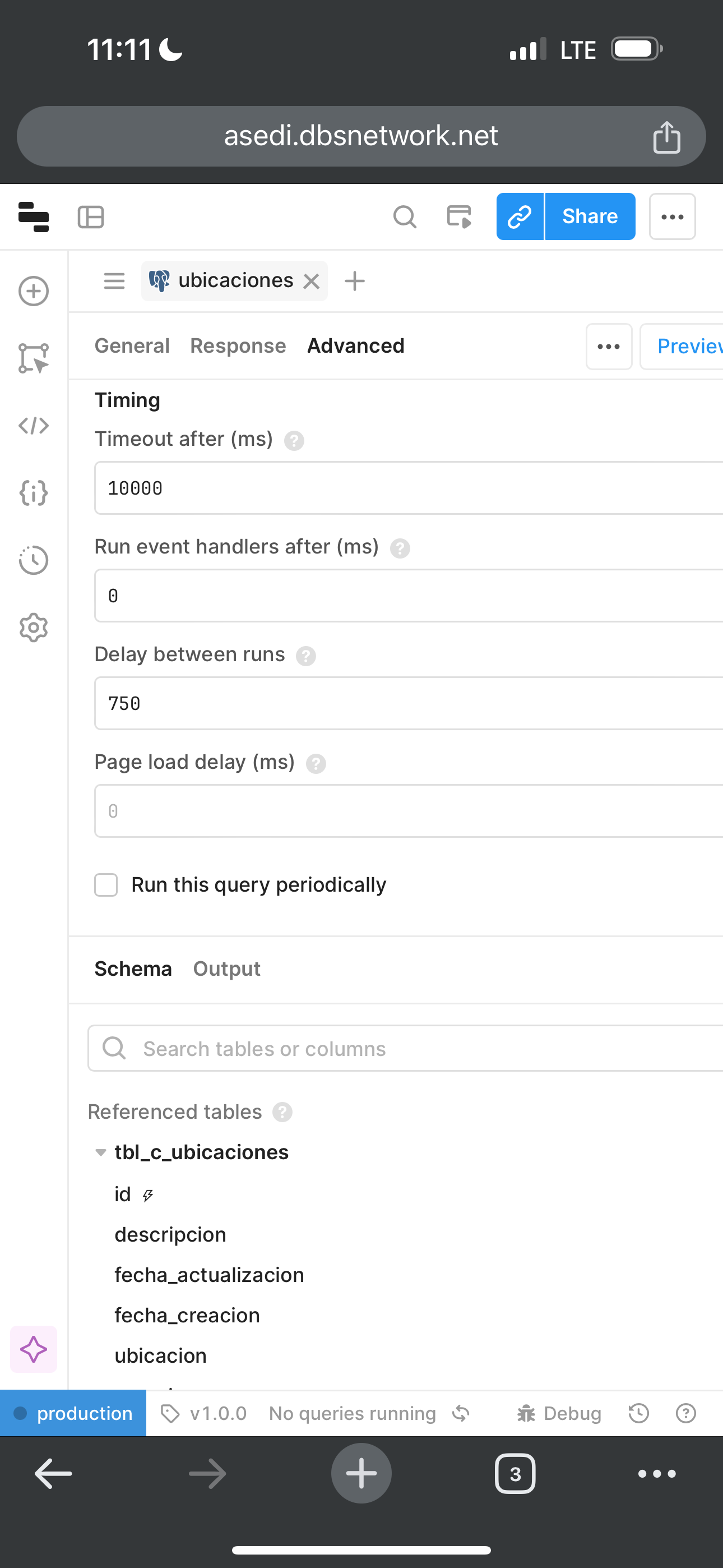Switch to the Response tab
Screen dimensions: 723x1568
coord(238,346)
